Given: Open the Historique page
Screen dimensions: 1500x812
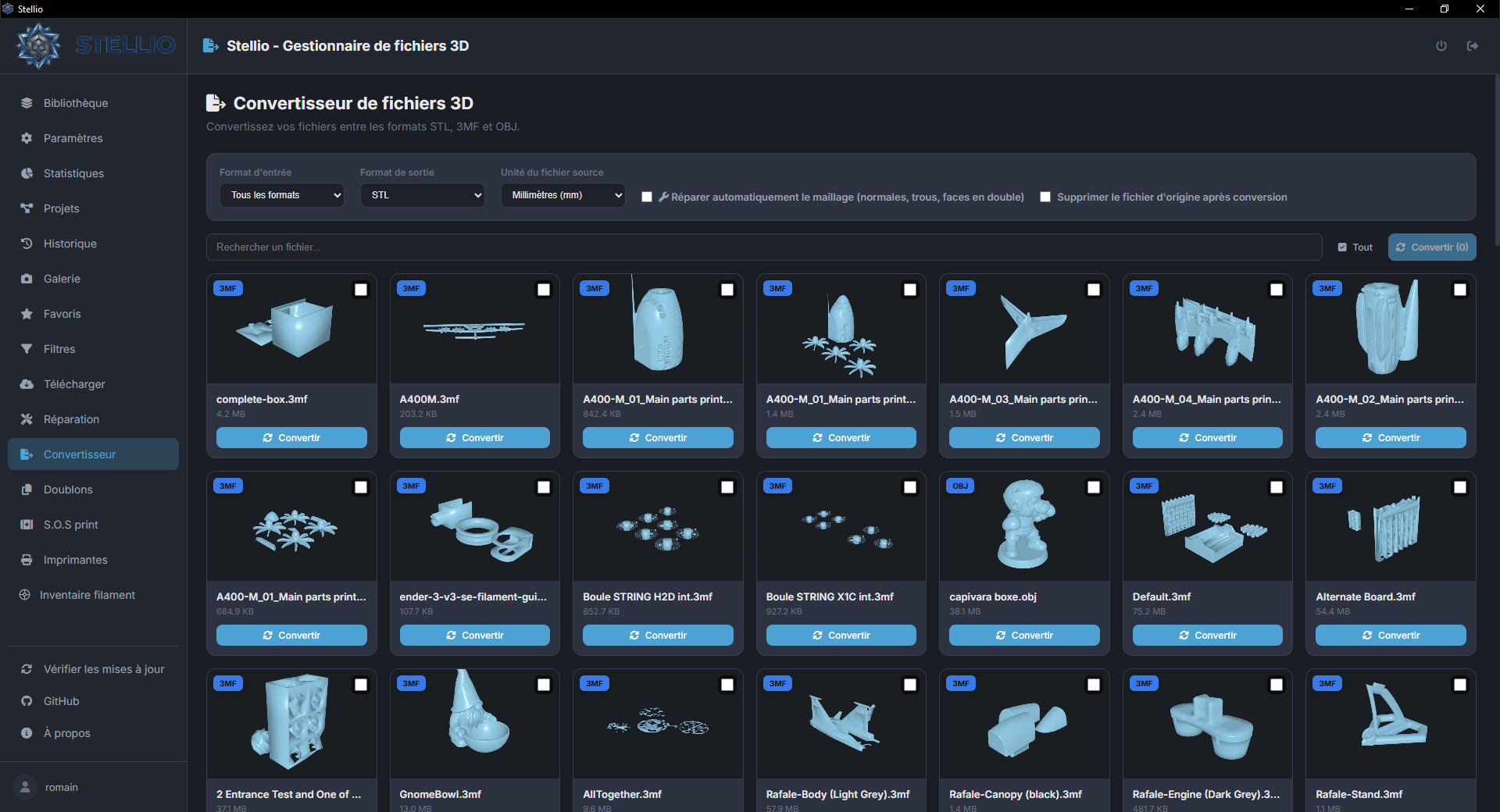Looking at the screenshot, I should 93,244.
